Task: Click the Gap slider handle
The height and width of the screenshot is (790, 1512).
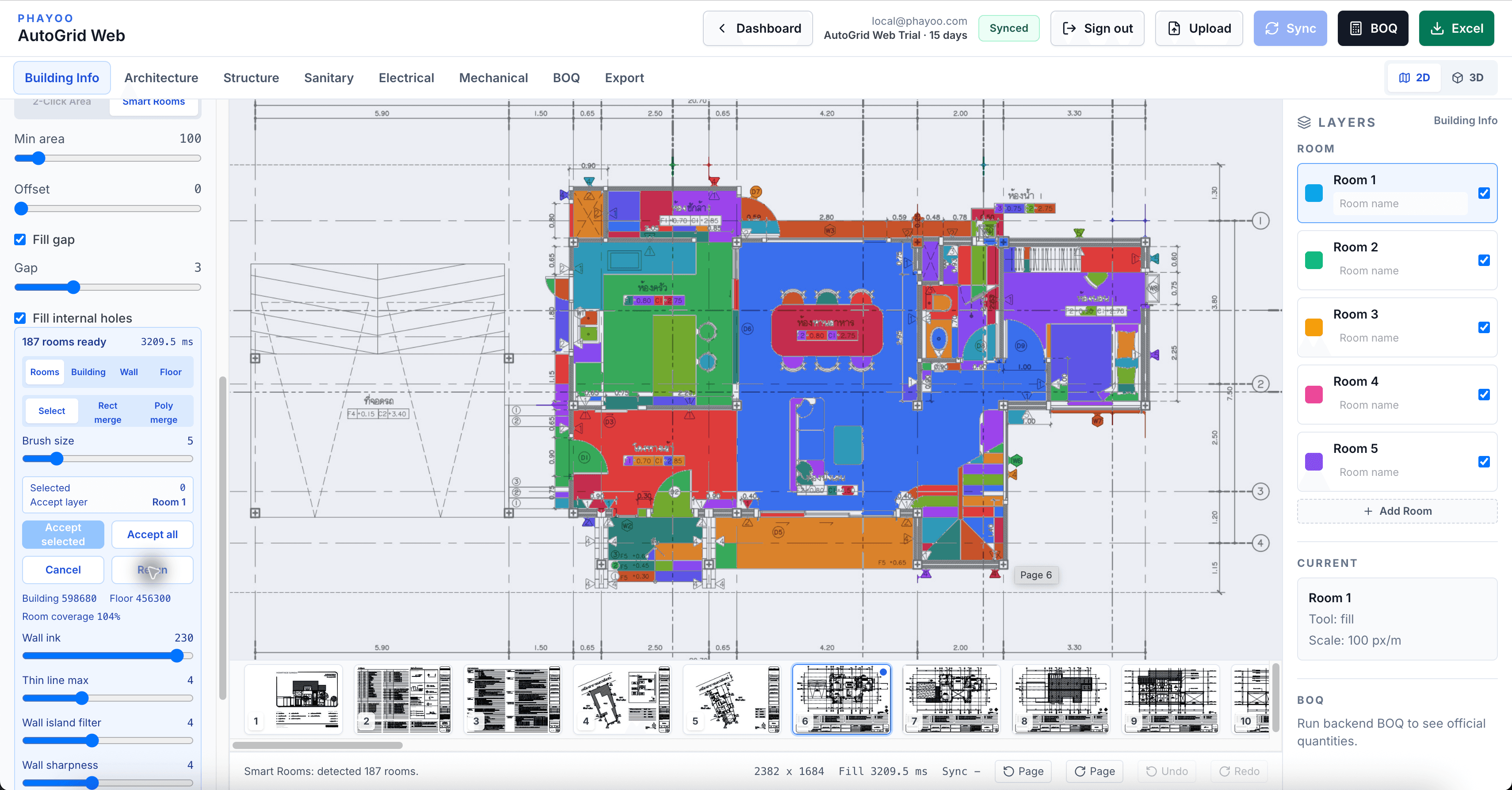Action: [73, 287]
